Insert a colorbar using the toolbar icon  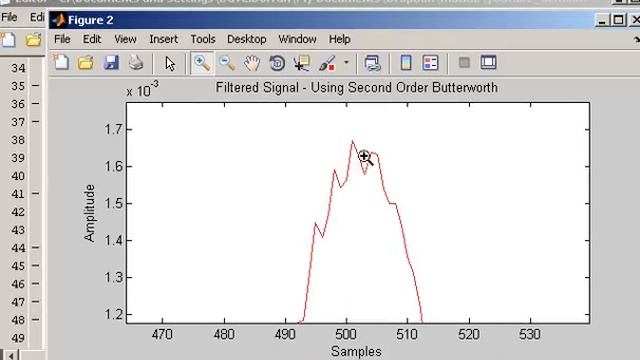[x=406, y=63]
